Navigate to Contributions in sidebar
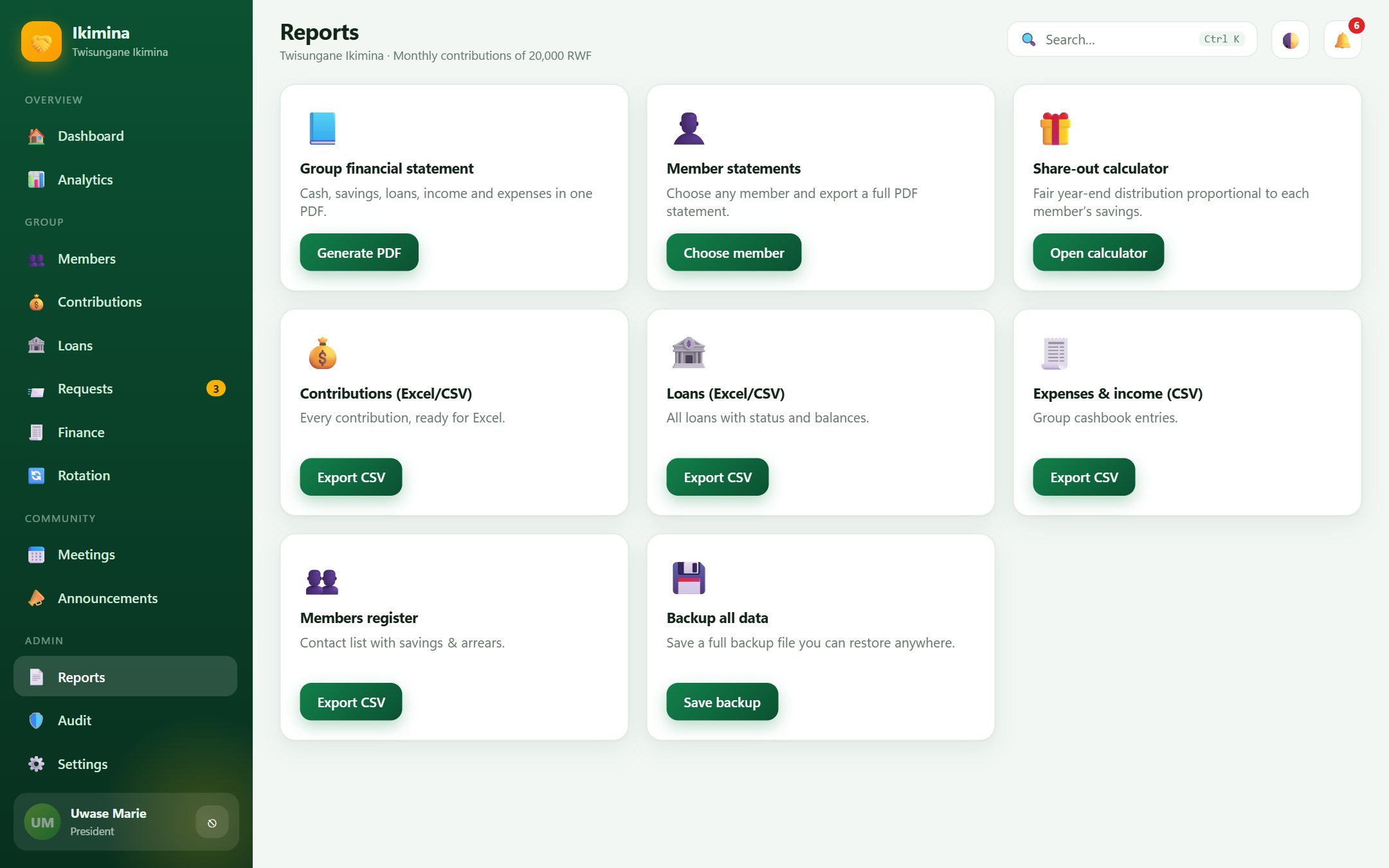Viewport: 1389px width, 868px height. pyautogui.click(x=125, y=302)
